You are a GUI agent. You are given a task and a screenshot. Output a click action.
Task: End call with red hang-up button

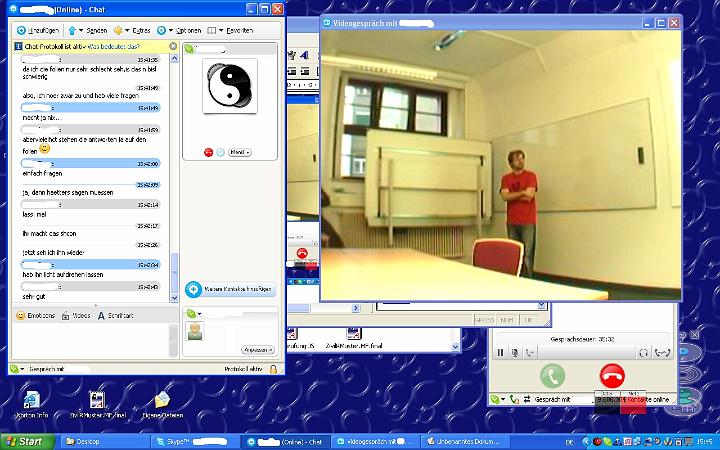613,376
